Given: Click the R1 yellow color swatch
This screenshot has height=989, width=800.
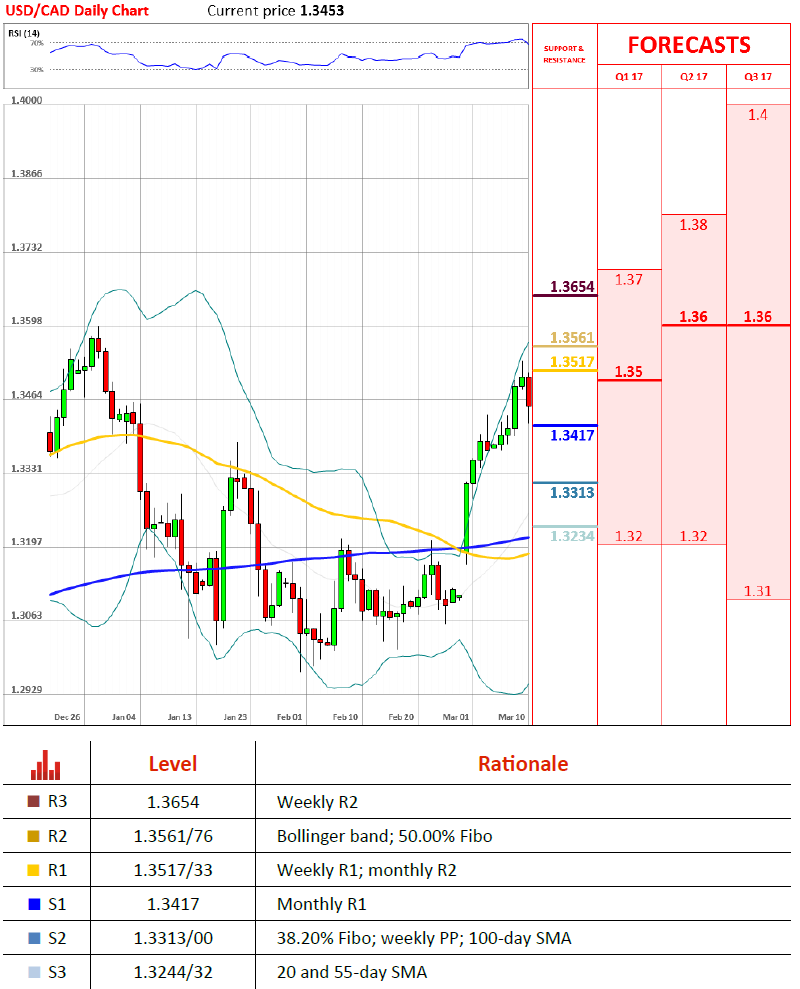Looking at the screenshot, I should coord(34,870).
